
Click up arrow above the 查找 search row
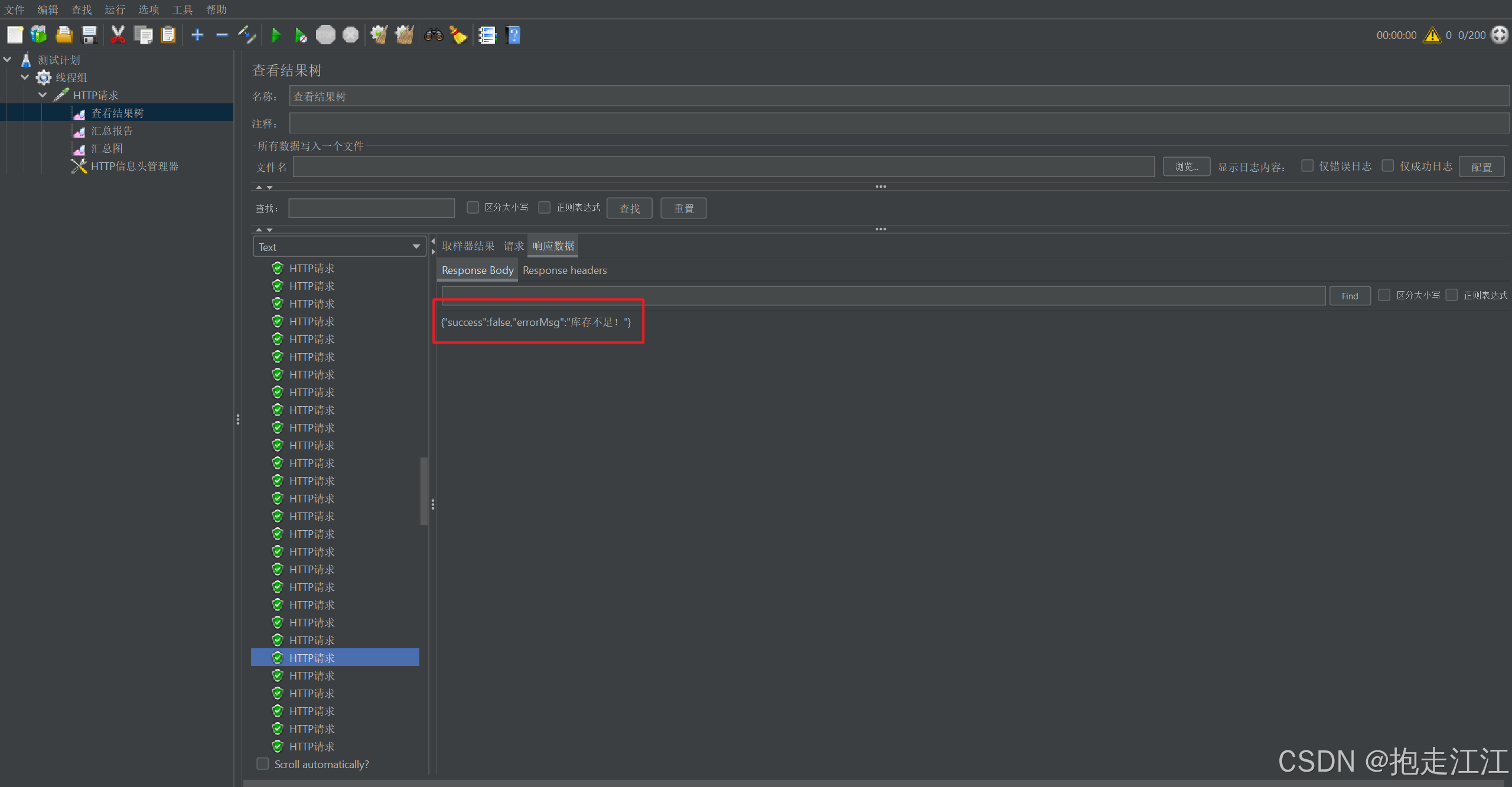coord(259,187)
